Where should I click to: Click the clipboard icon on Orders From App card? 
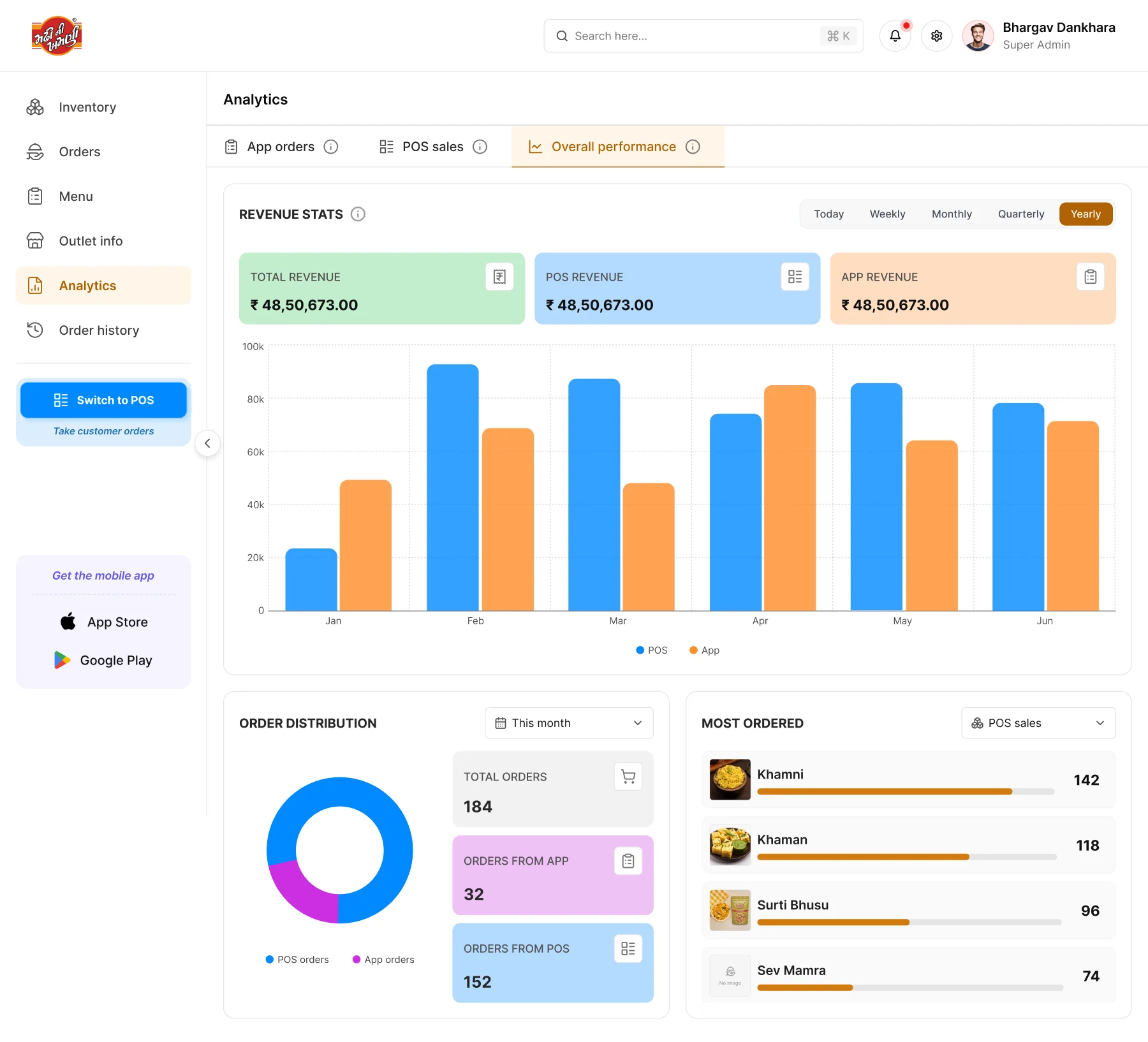(x=628, y=861)
